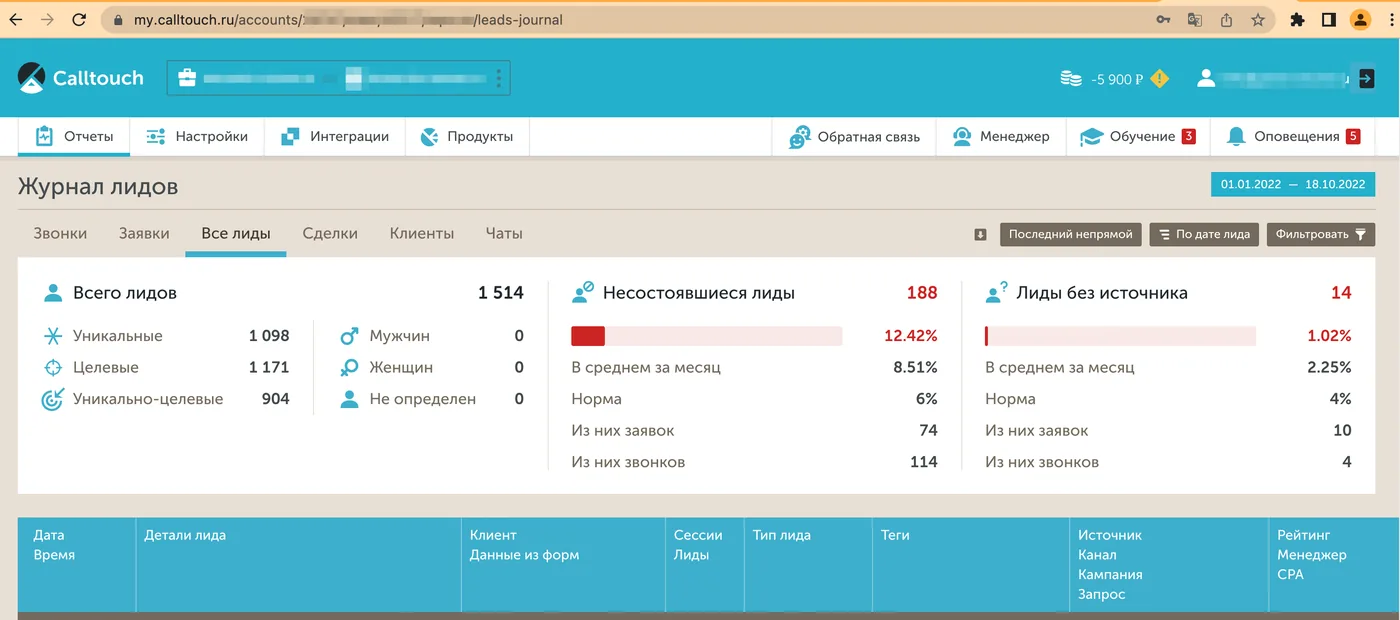1400x620 pixels.
Task: Click the coins balance icon
Action: tap(1071, 79)
